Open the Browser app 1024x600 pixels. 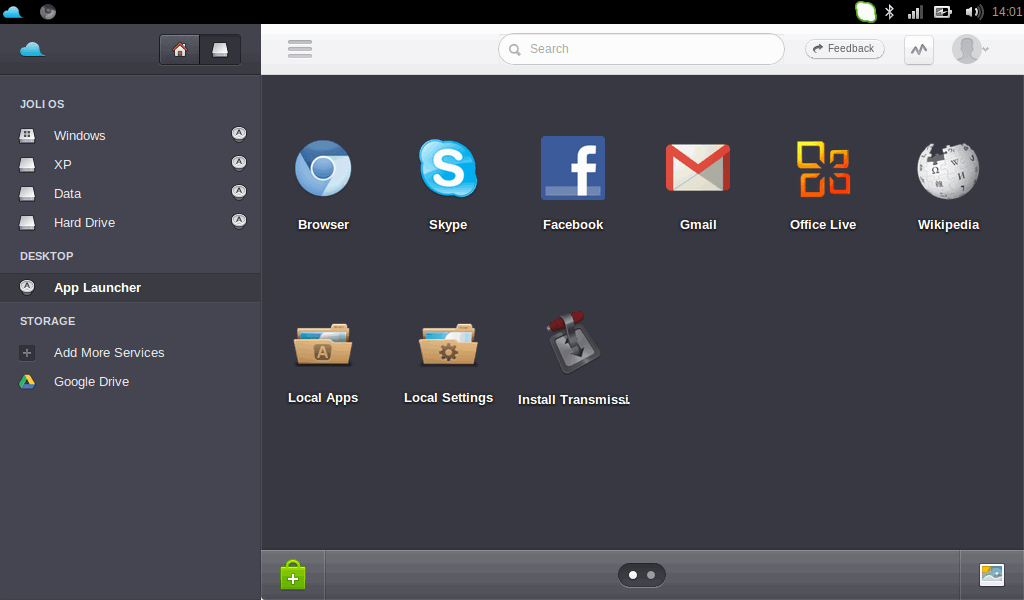pyautogui.click(x=323, y=168)
